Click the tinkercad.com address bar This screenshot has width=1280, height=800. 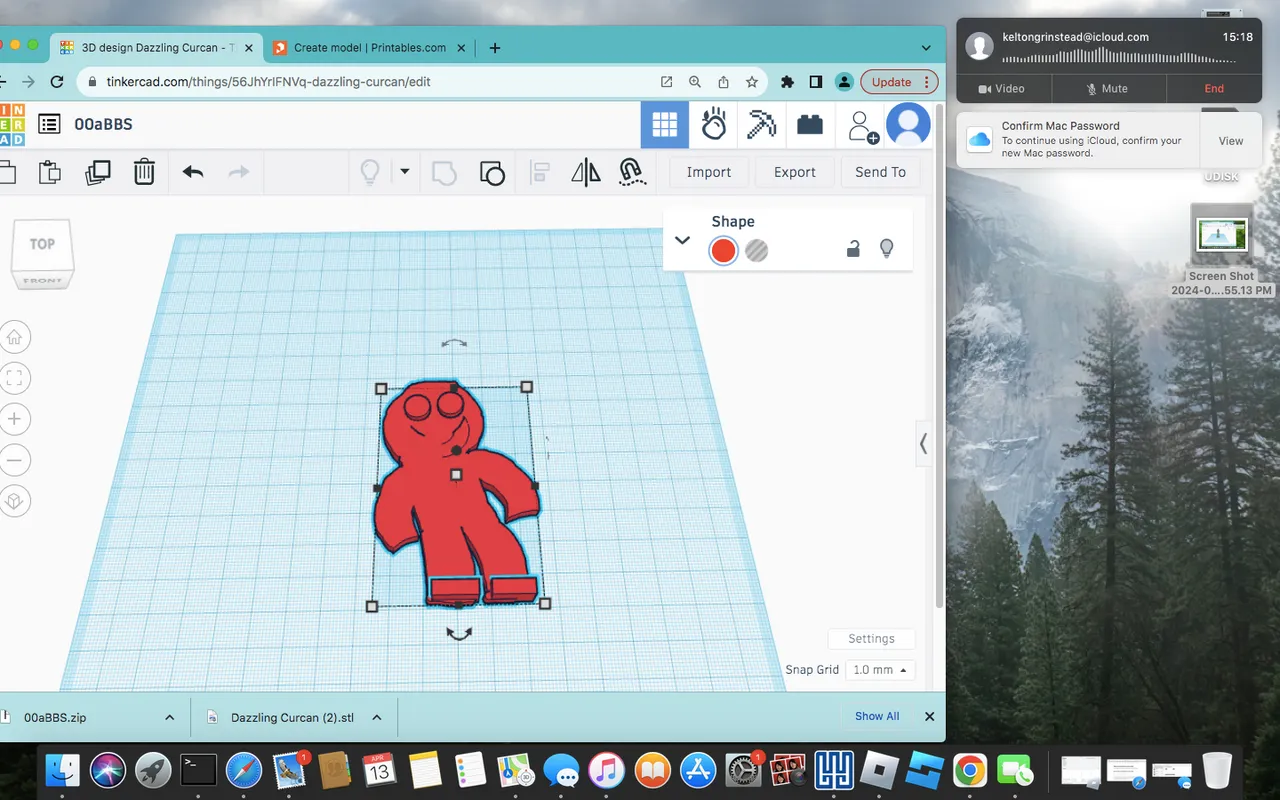[370, 82]
